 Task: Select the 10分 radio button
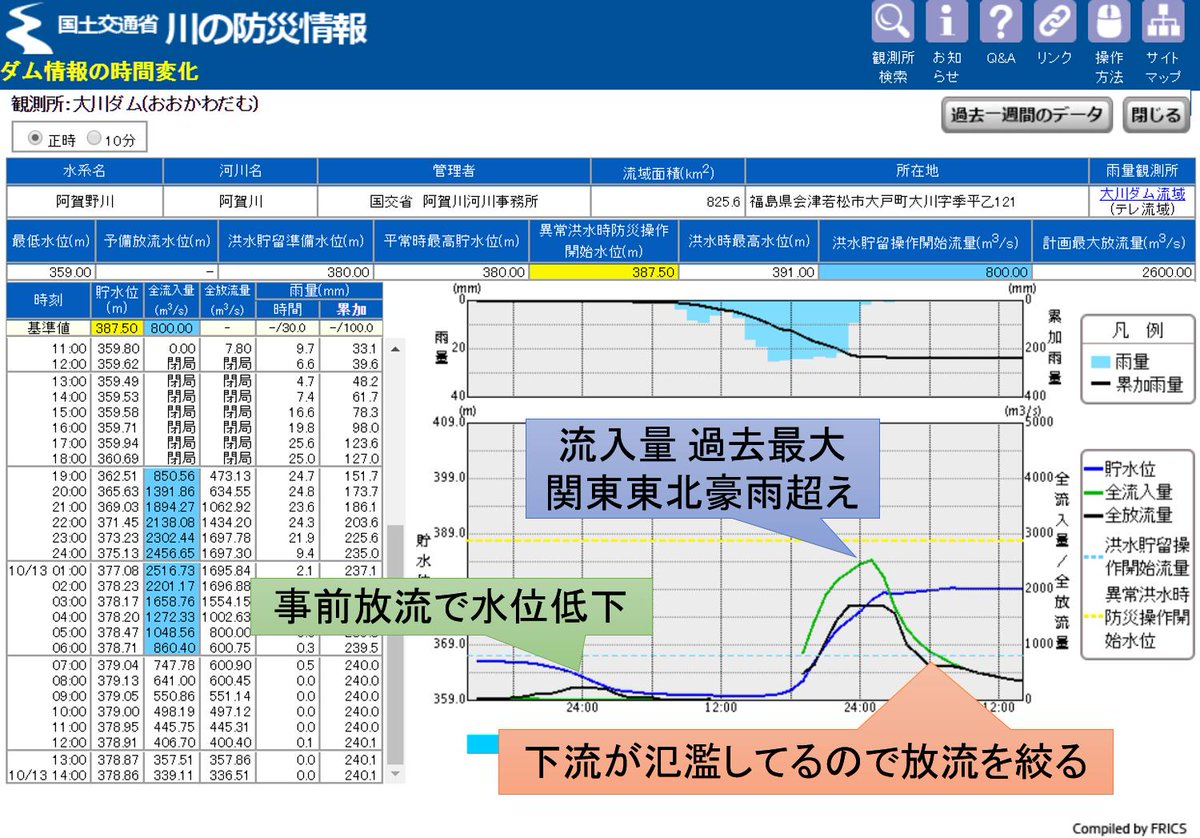(94, 137)
